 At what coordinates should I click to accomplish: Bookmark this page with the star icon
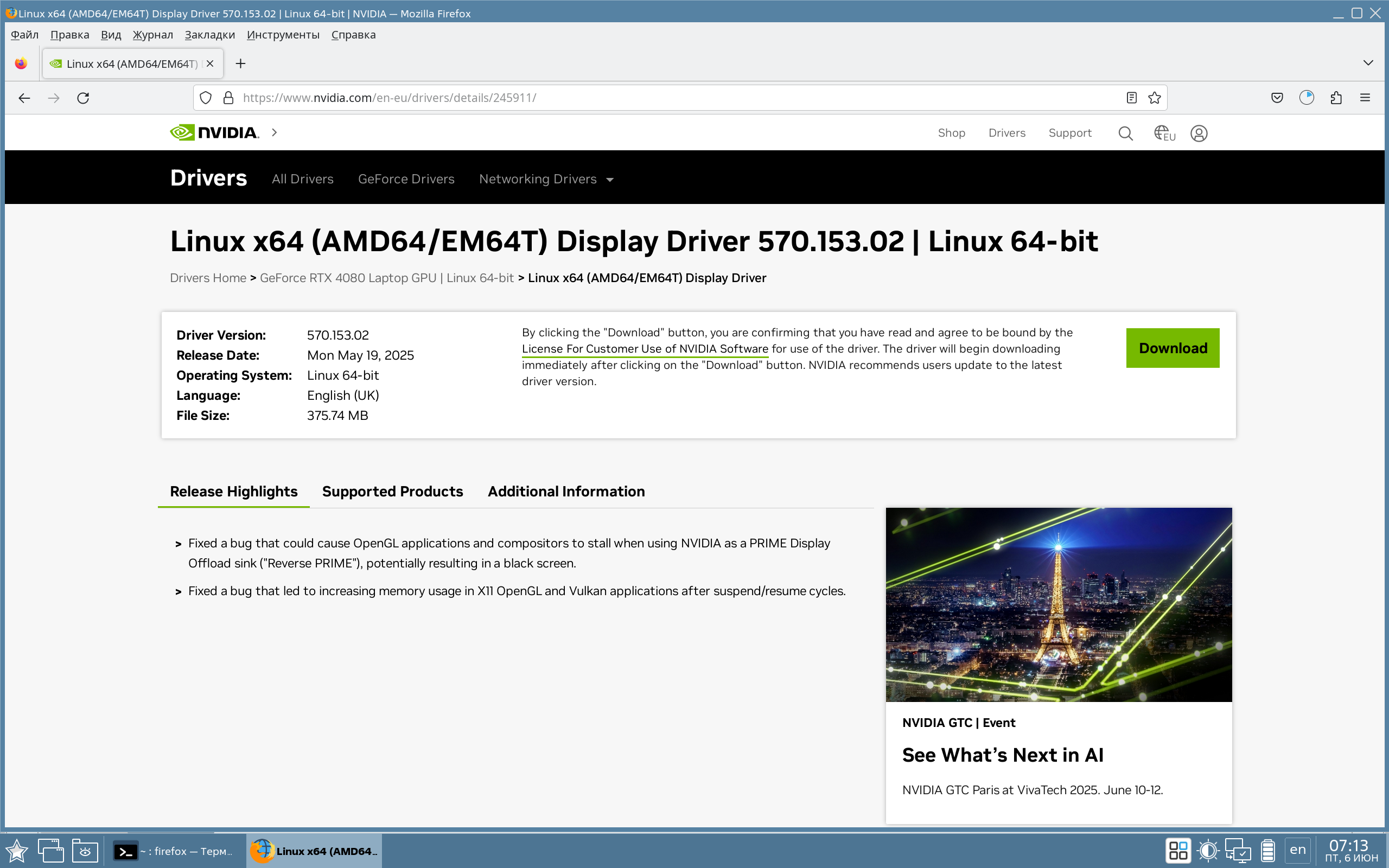tap(1154, 98)
